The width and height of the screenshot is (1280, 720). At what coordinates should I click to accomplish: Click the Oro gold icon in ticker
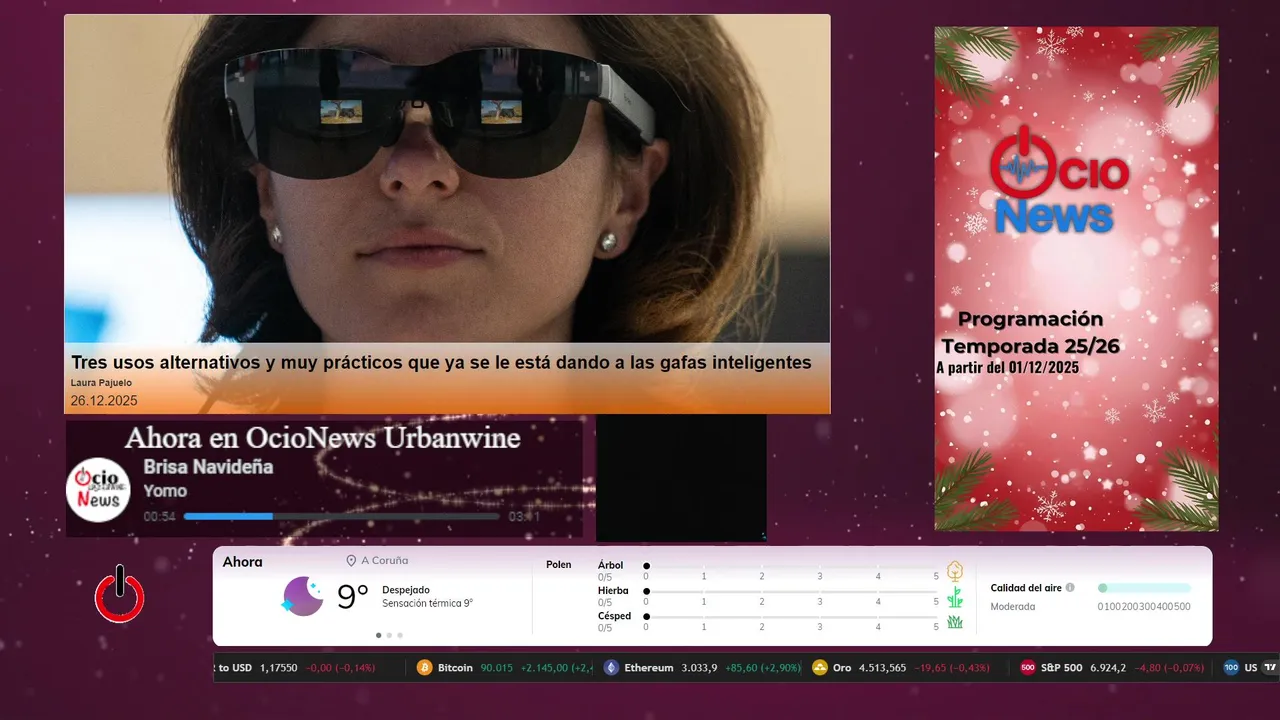pyautogui.click(x=819, y=668)
